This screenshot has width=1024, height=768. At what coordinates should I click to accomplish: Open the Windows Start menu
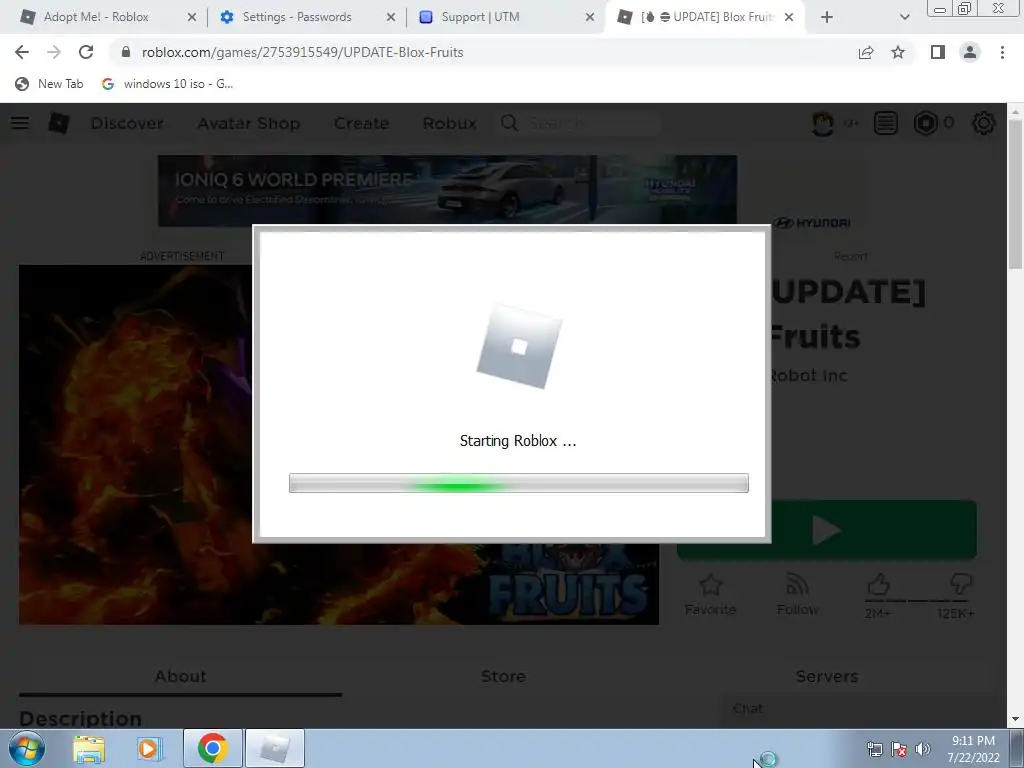(27, 748)
